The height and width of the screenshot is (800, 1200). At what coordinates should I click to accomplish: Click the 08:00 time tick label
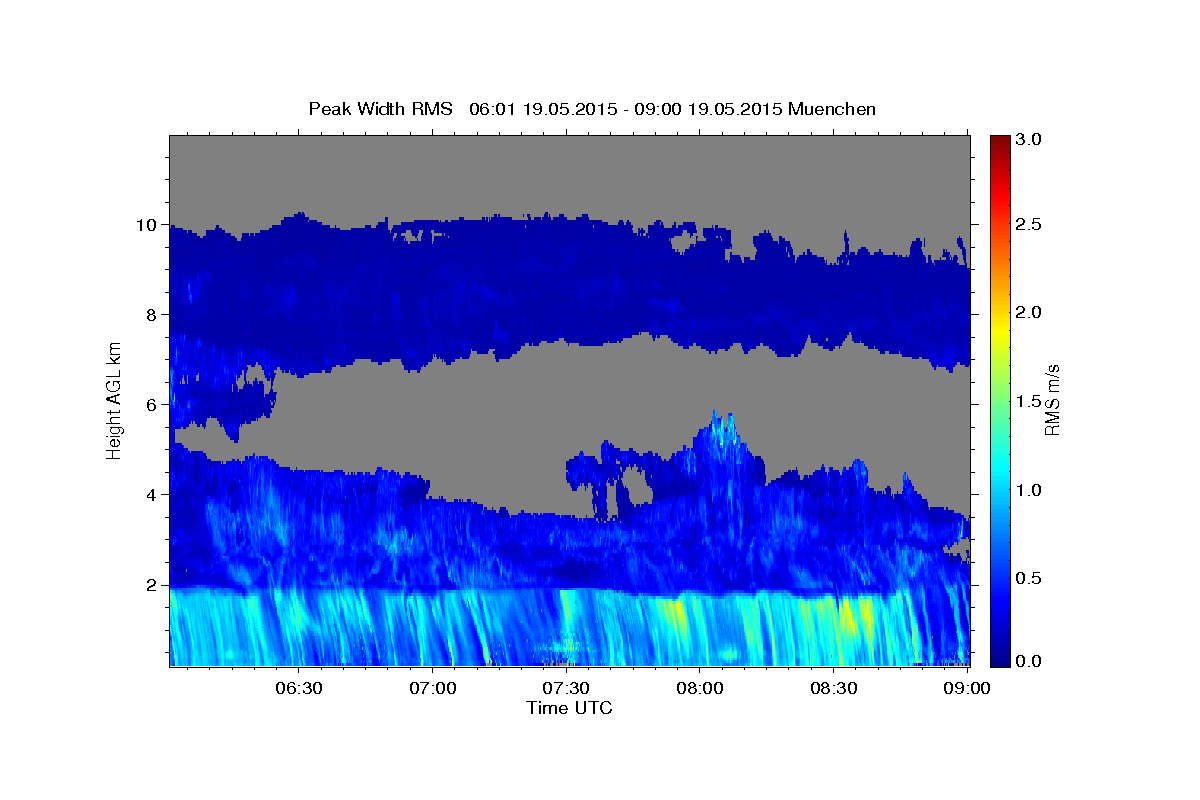click(x=700, y=688)
